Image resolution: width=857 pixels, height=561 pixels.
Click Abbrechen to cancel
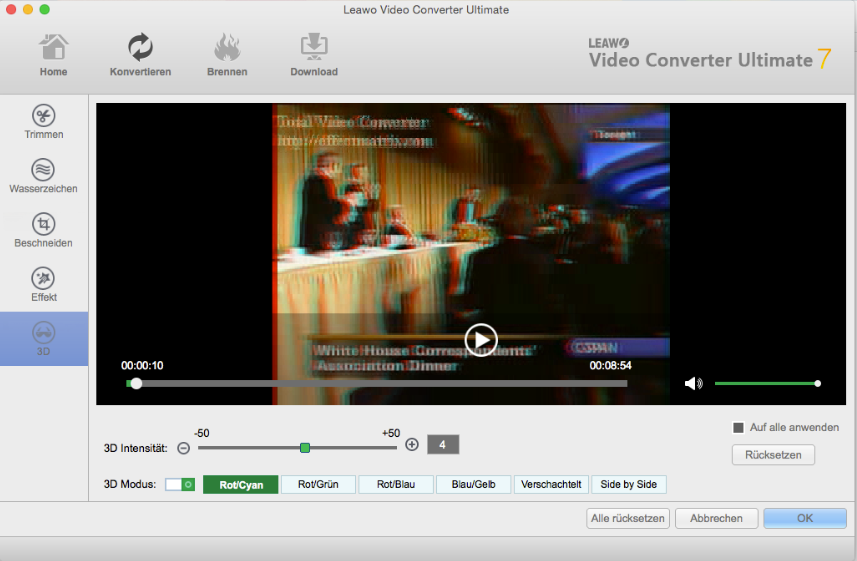point(717,518)
